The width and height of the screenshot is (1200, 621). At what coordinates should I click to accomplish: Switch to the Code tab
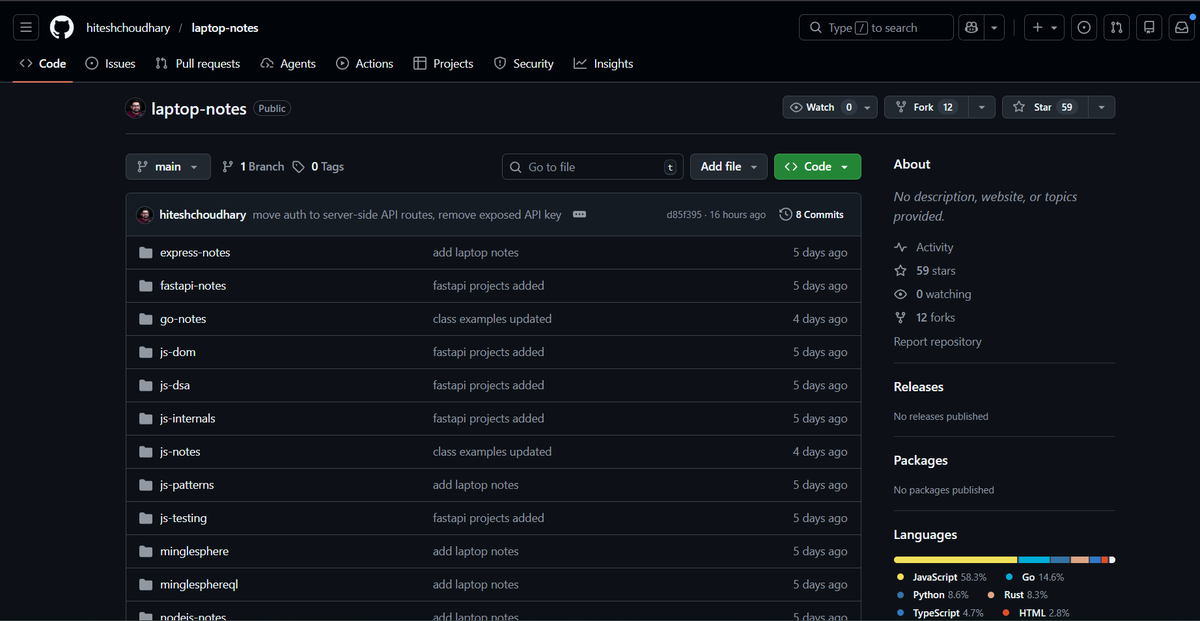[x=43, y=64]
